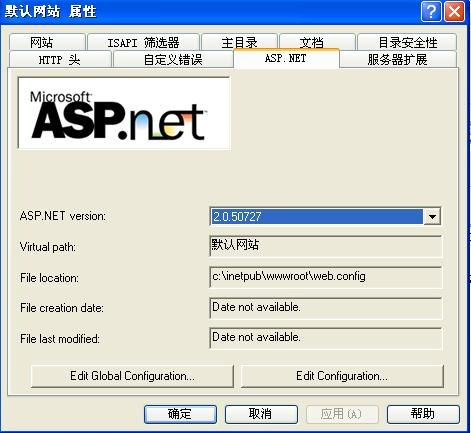Confirm with the 确定 button

tap(180, 414)
